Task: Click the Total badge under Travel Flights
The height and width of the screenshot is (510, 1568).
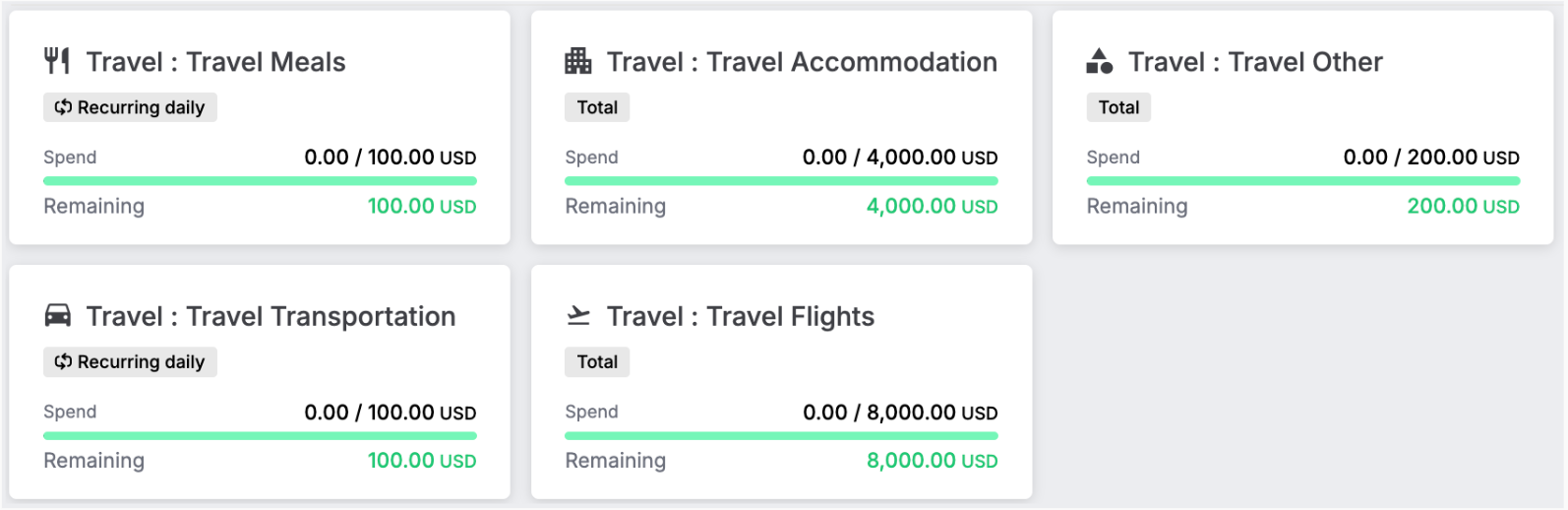Action: tap(597, 361)
